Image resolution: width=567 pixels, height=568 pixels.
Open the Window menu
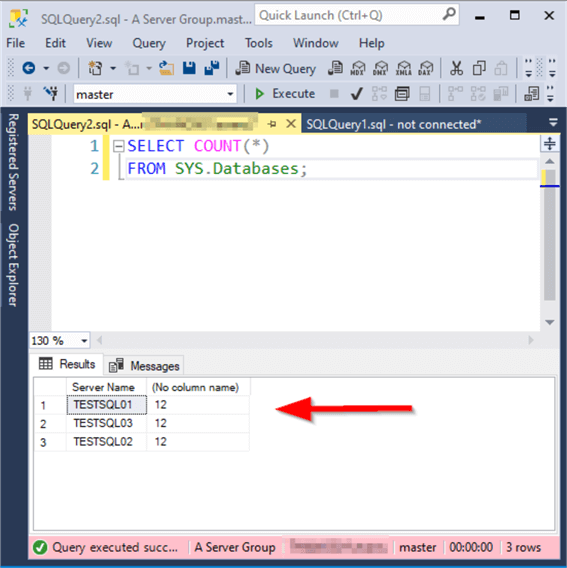(x=316, y=43)
